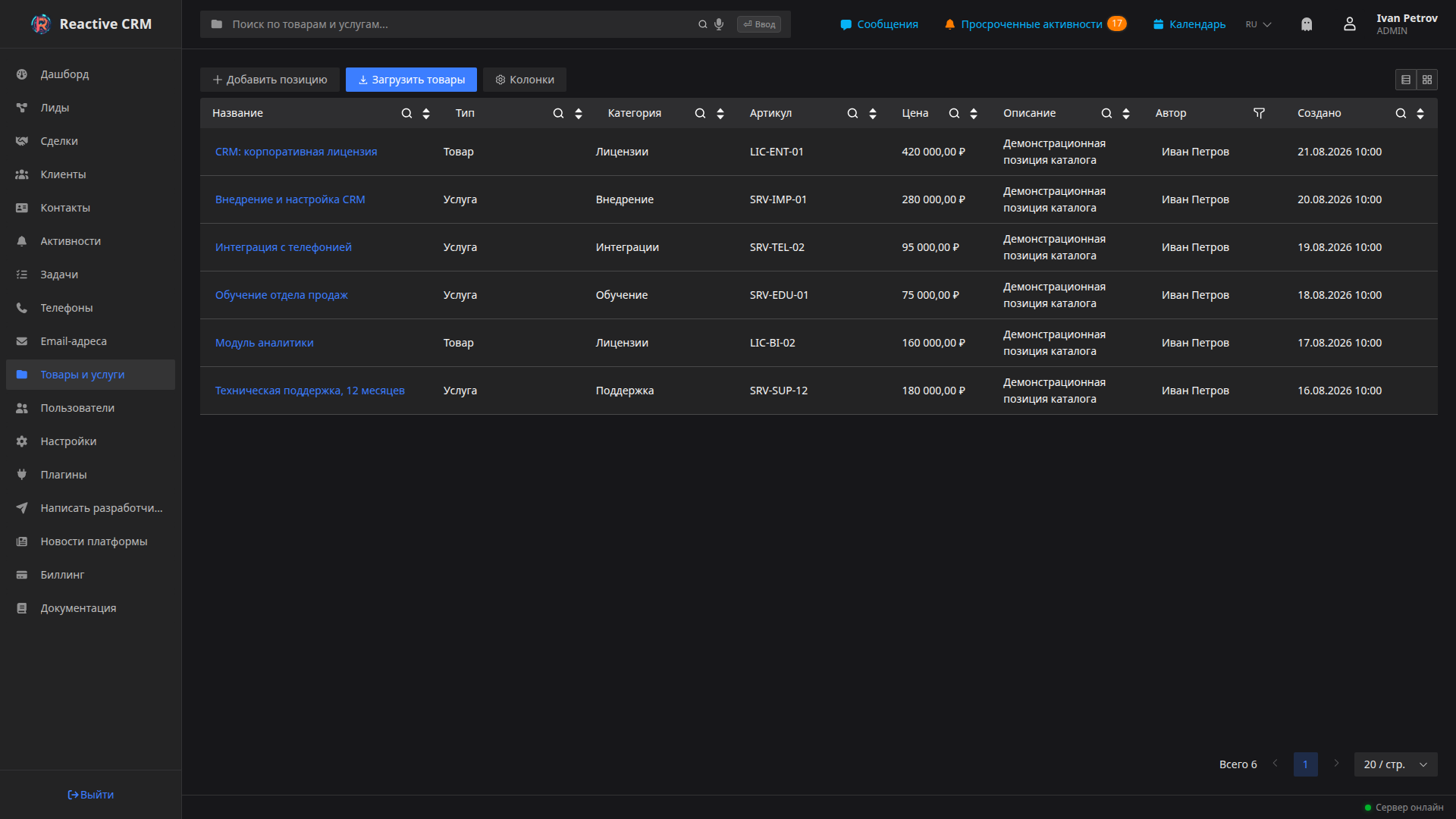Sort by the Артикул column

(x=873, y=113)
